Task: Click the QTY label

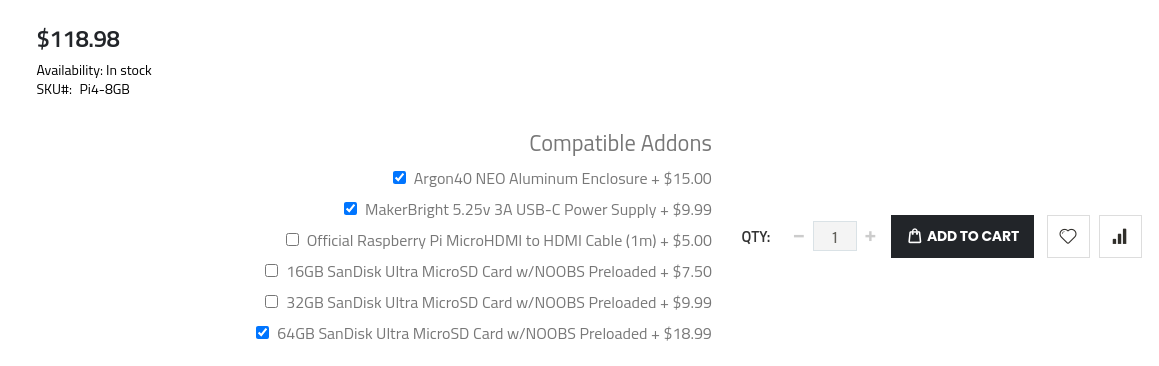Action: [x=756, y=237]
